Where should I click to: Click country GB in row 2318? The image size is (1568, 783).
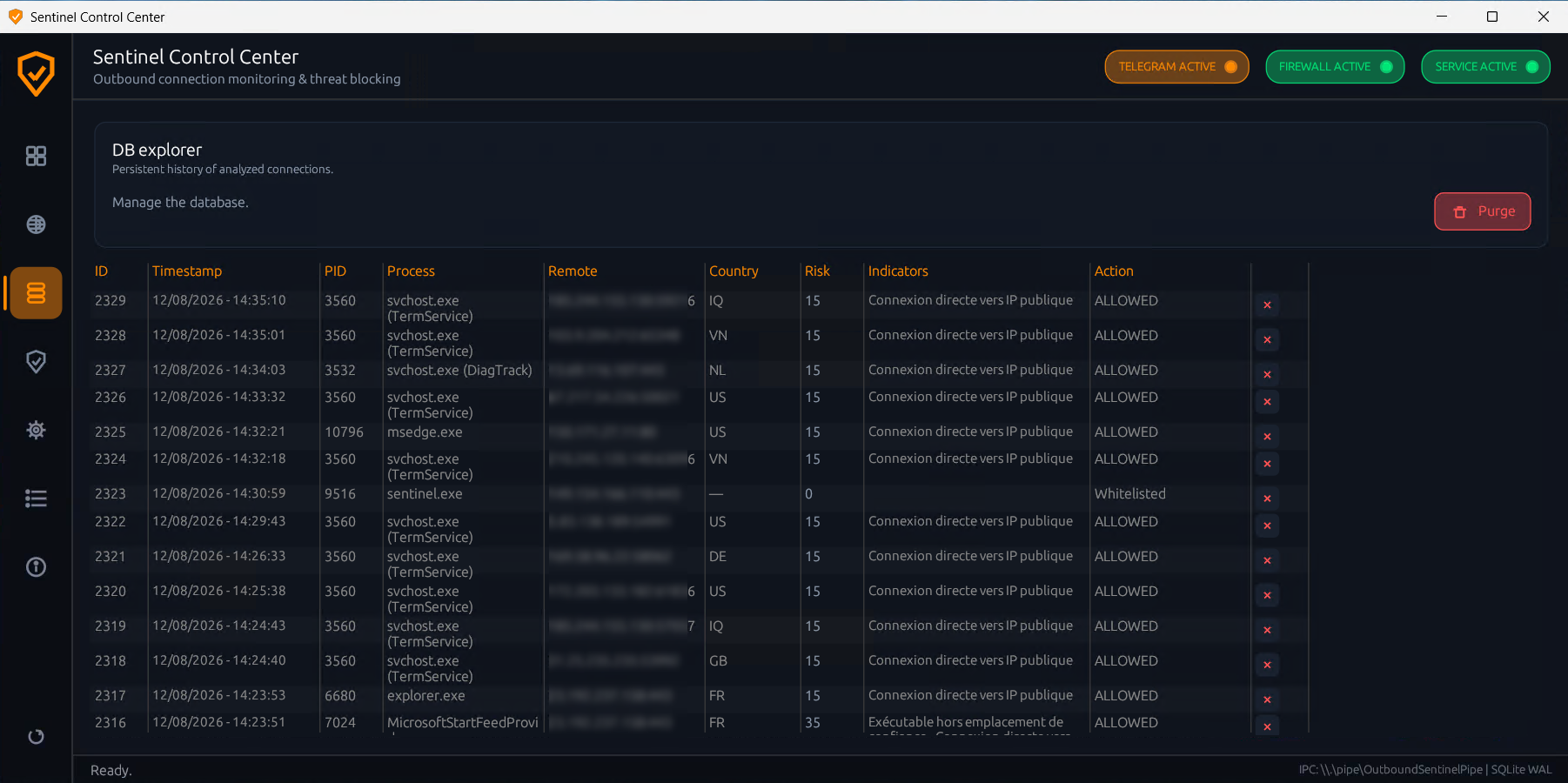pyautogui.click(x=718, y=661)
